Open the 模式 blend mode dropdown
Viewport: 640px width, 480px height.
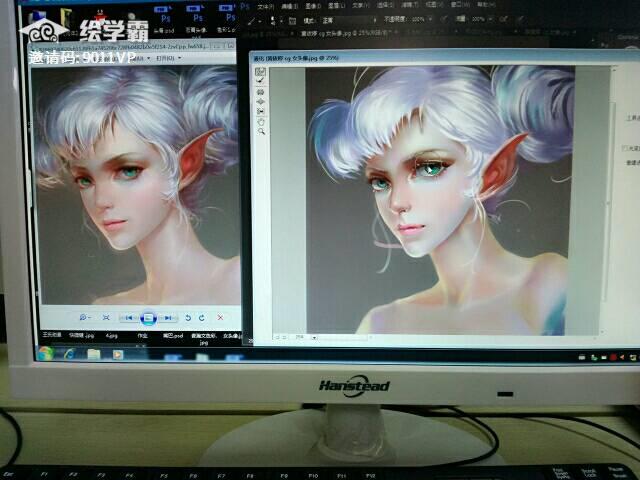point(350,20)
